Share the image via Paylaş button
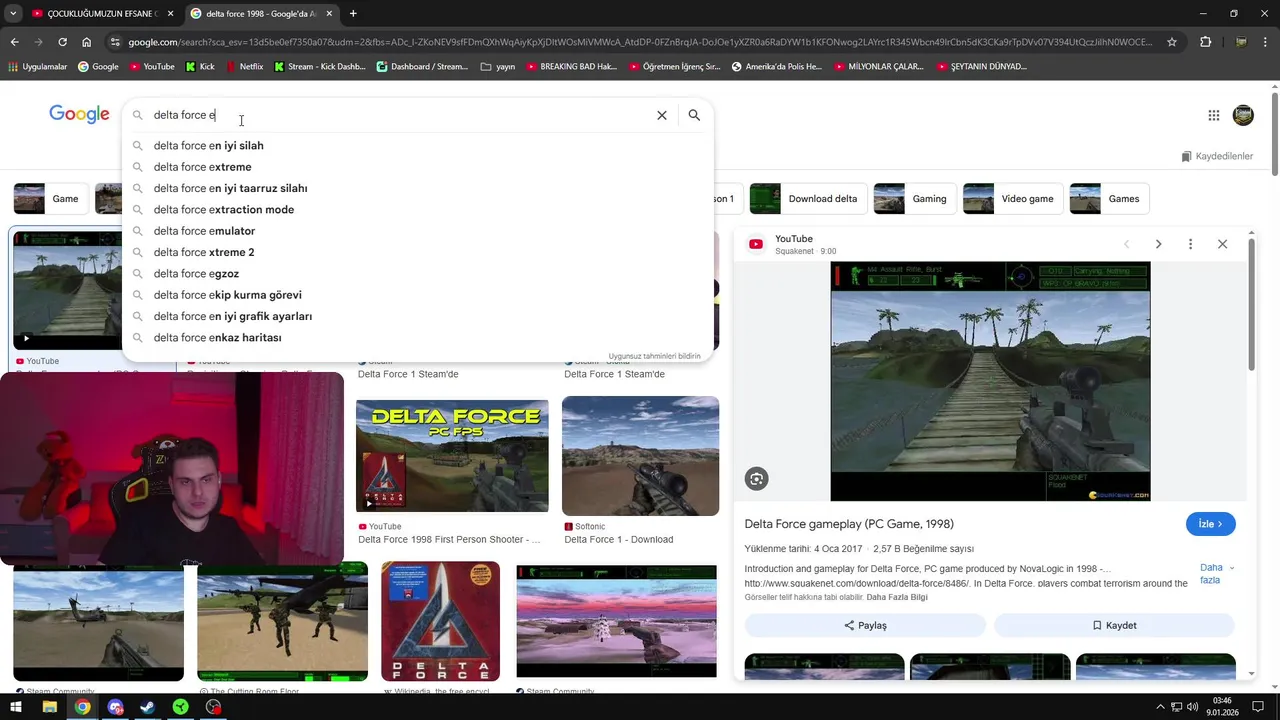Image resolution: width=1280 pixels, height=720 pixels. point(865,625)
